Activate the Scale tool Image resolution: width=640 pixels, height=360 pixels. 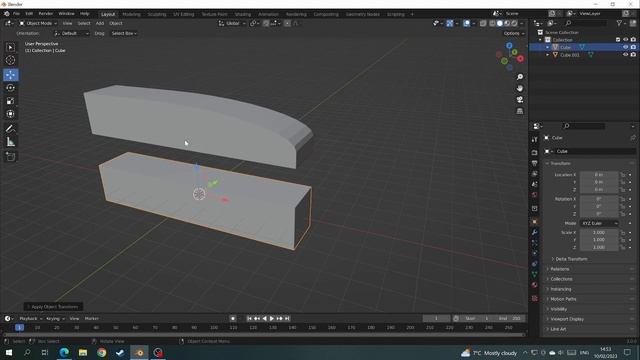(11, 101)
